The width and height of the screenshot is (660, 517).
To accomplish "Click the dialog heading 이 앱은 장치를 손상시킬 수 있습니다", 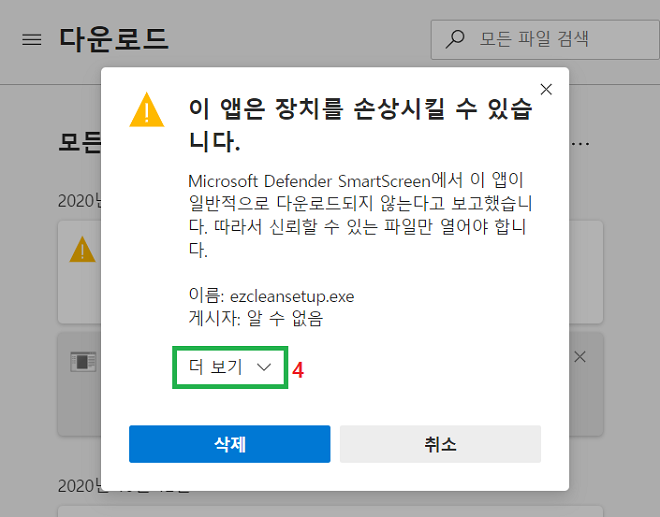I will [361, 125].
